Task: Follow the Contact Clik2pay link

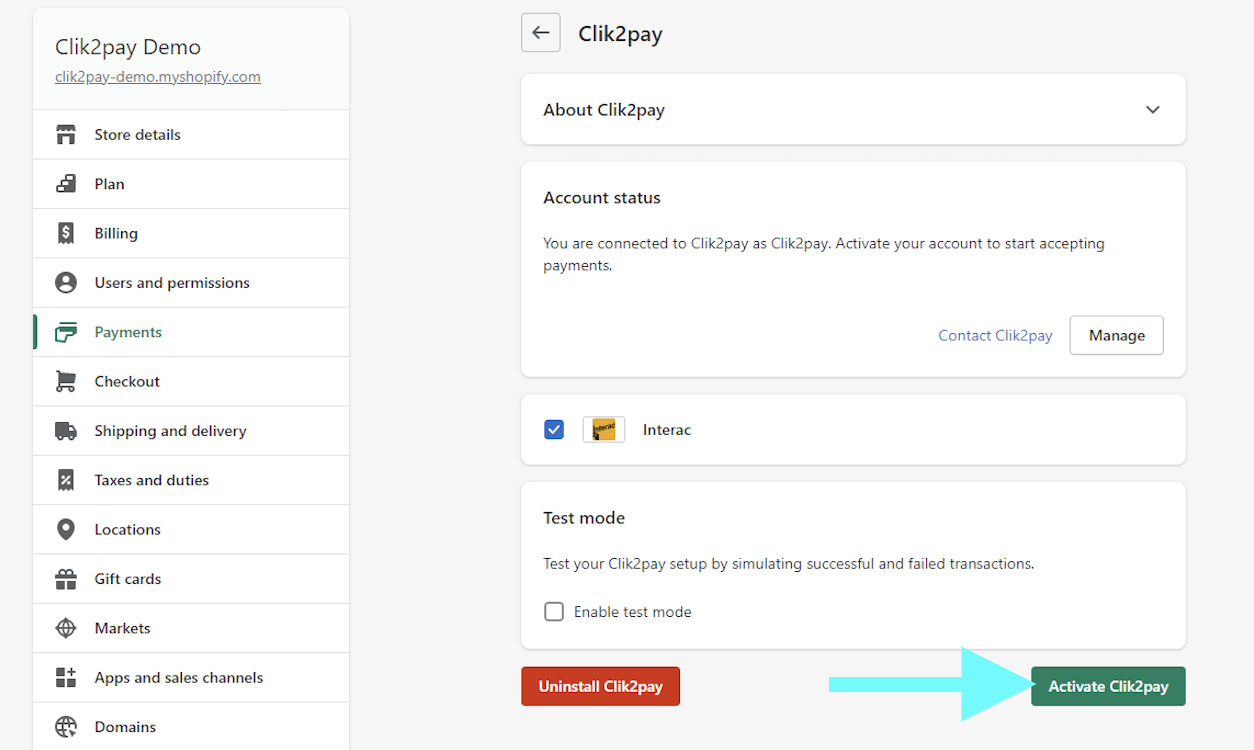Action: point(995,336)
